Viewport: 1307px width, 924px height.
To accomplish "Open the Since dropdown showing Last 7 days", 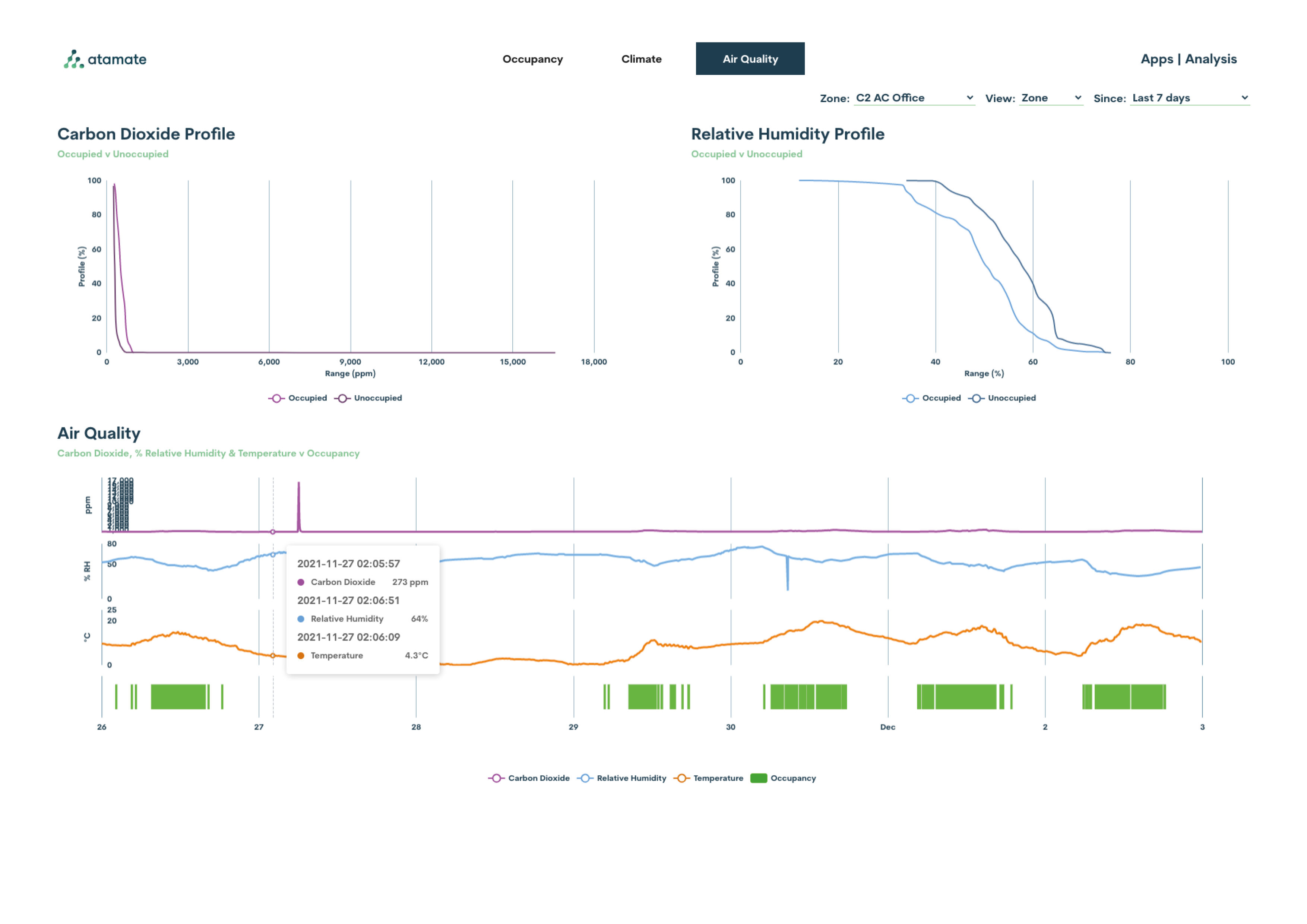I will tap(1190, 98).
